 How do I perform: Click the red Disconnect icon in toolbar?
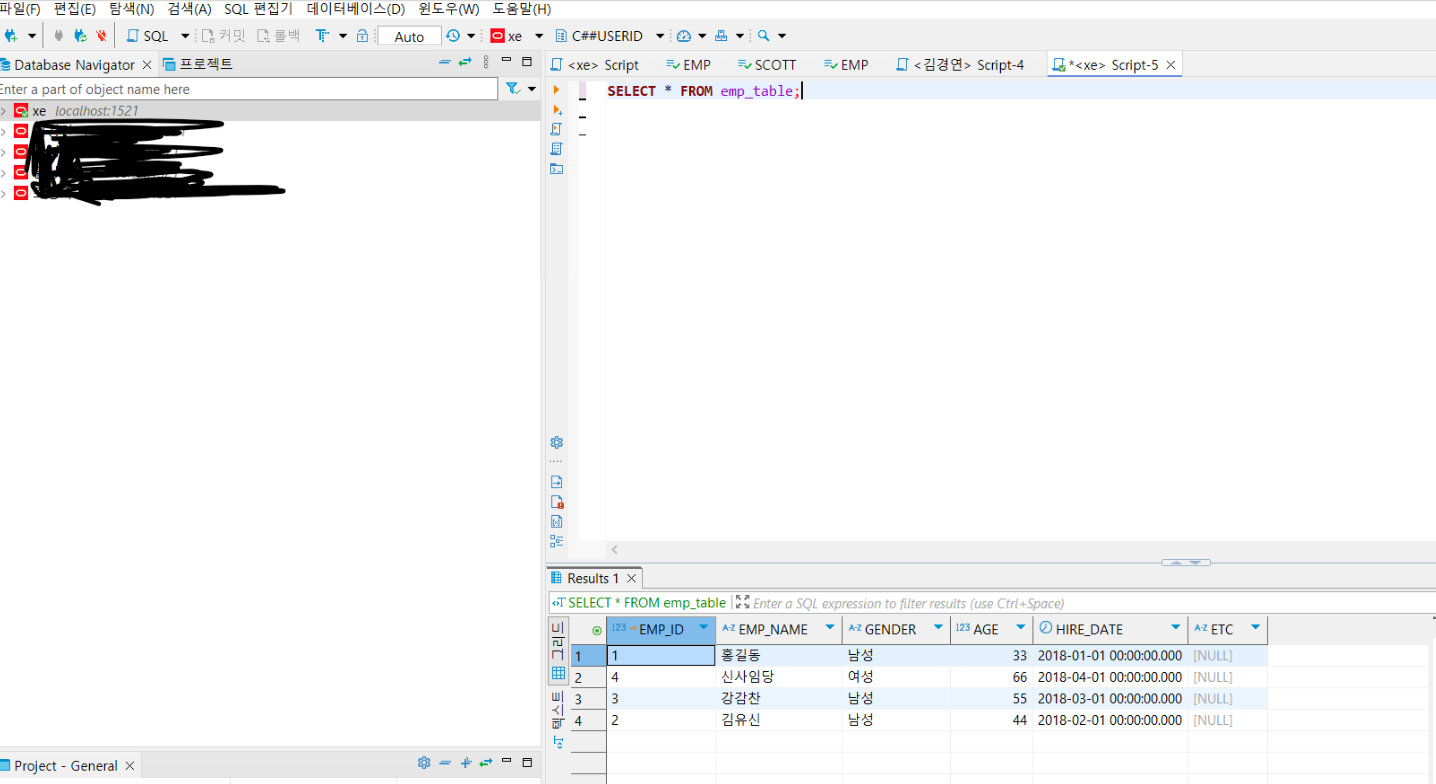(x=101, y=36)
